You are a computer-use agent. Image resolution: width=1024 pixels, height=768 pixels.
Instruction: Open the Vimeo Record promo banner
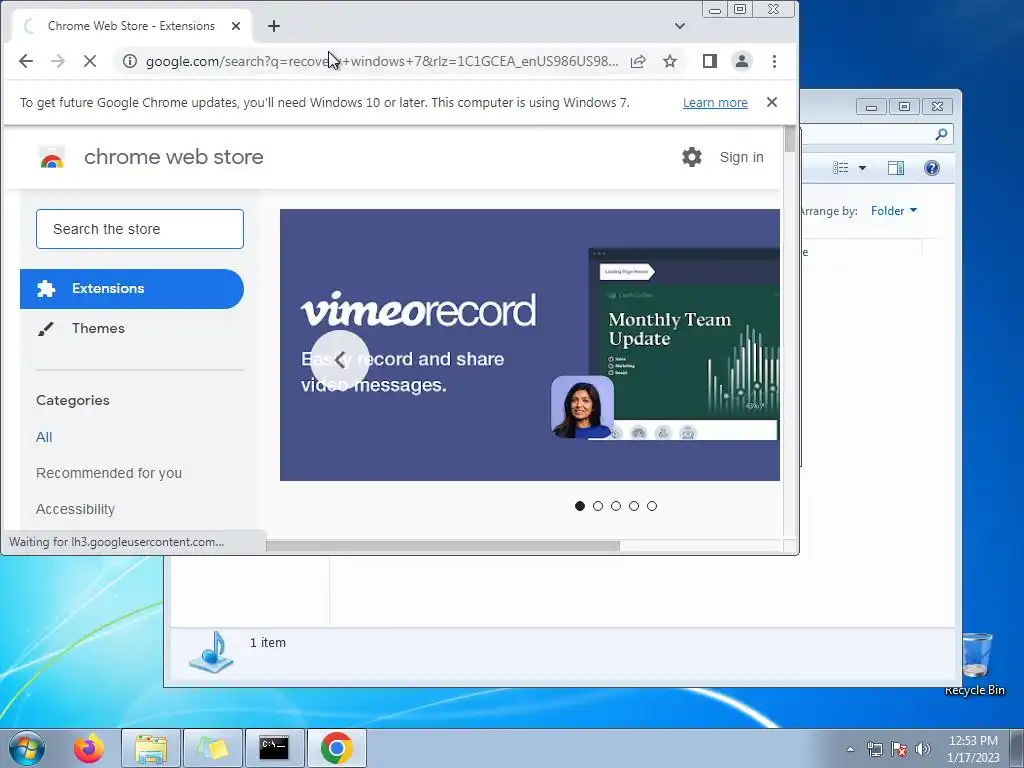point(530,345)
